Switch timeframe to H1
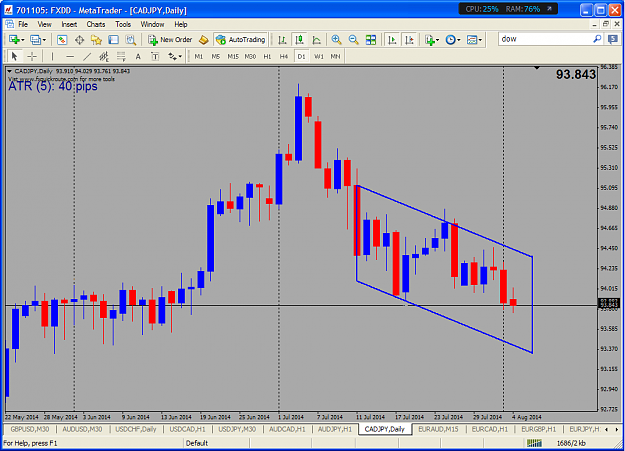The width and height of the screenshot is (625, 451). [267, 56]
